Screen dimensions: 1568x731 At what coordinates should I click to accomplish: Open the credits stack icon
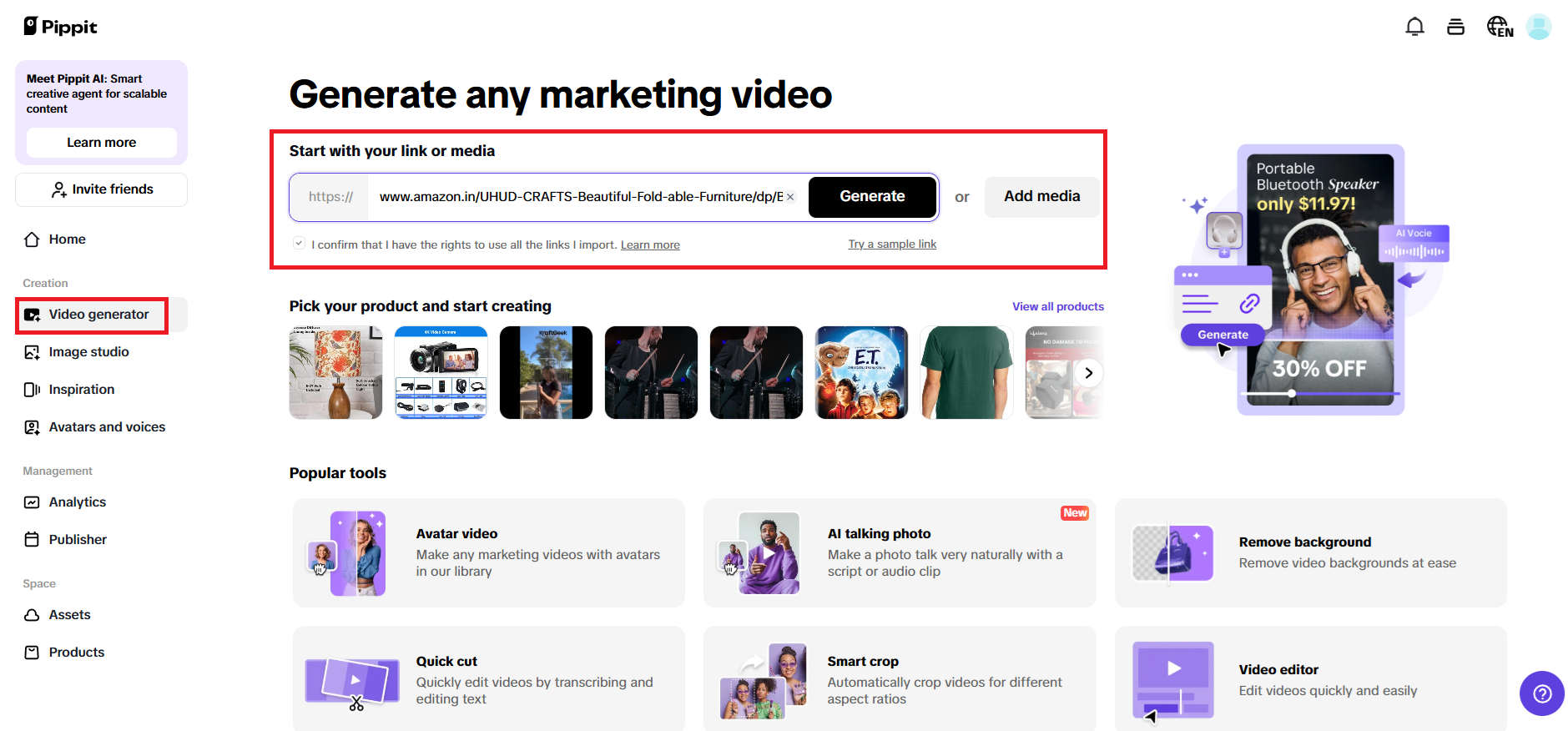tap(1455, 27)
